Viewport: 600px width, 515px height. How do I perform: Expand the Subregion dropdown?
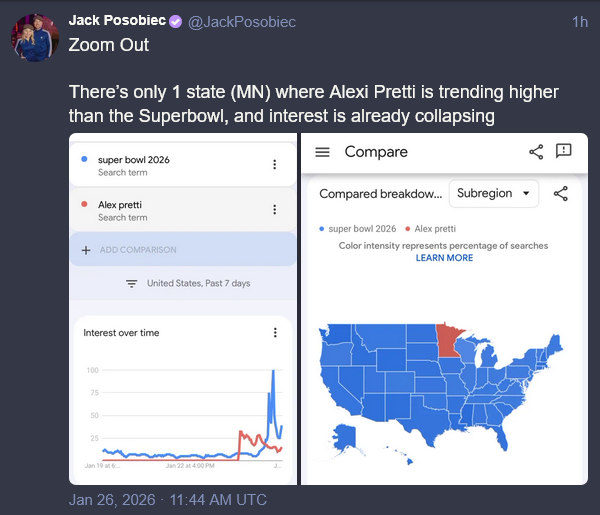(x=494, y=194)
